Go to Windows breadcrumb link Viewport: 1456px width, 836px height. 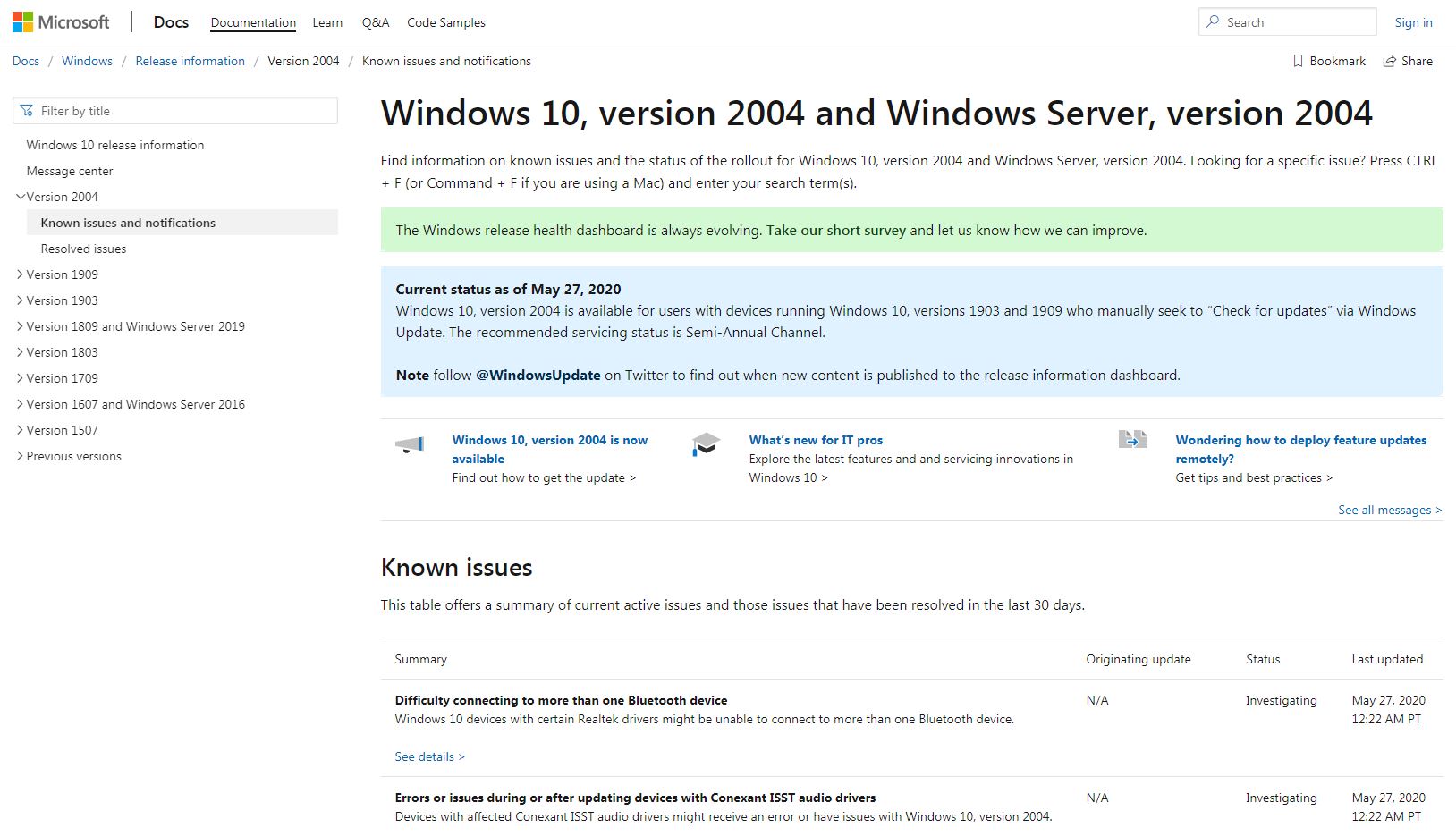coord(87,61)
